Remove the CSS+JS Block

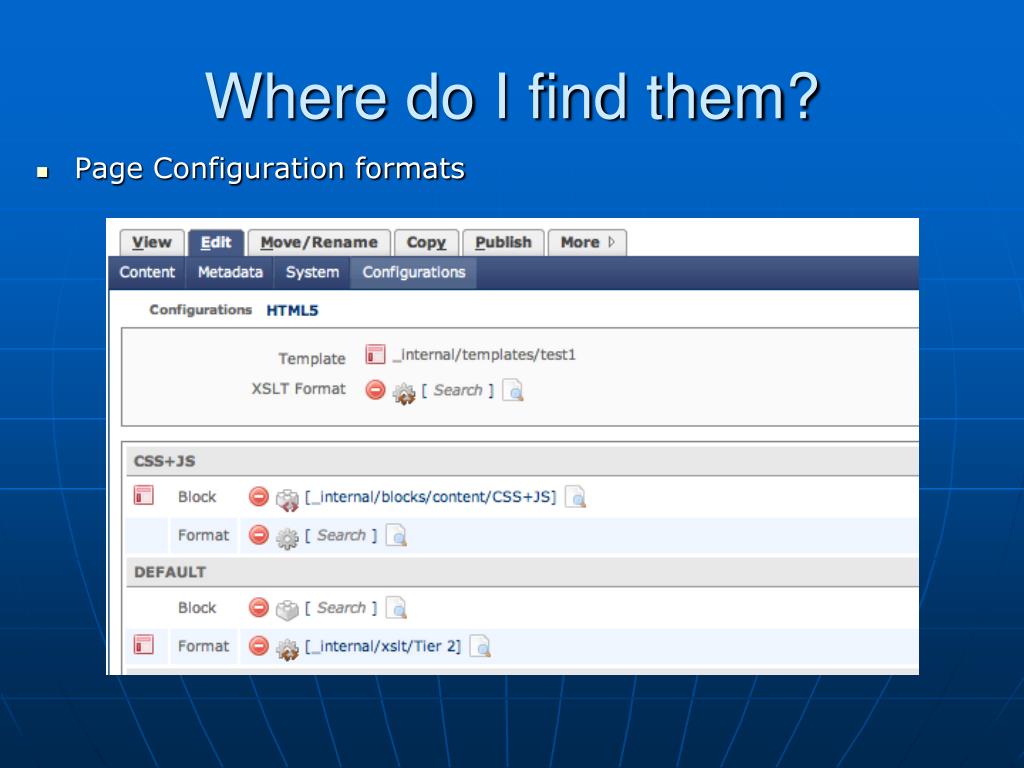coord(259,497)
